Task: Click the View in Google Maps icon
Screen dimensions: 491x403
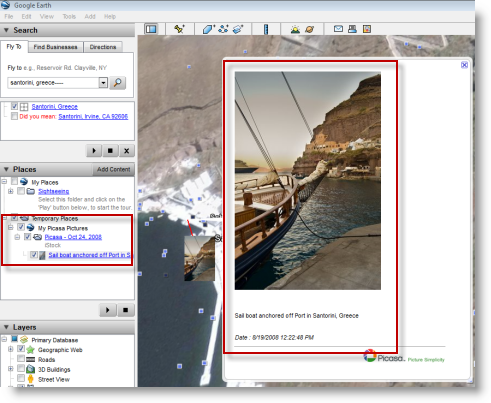Action: coord(367,29)
